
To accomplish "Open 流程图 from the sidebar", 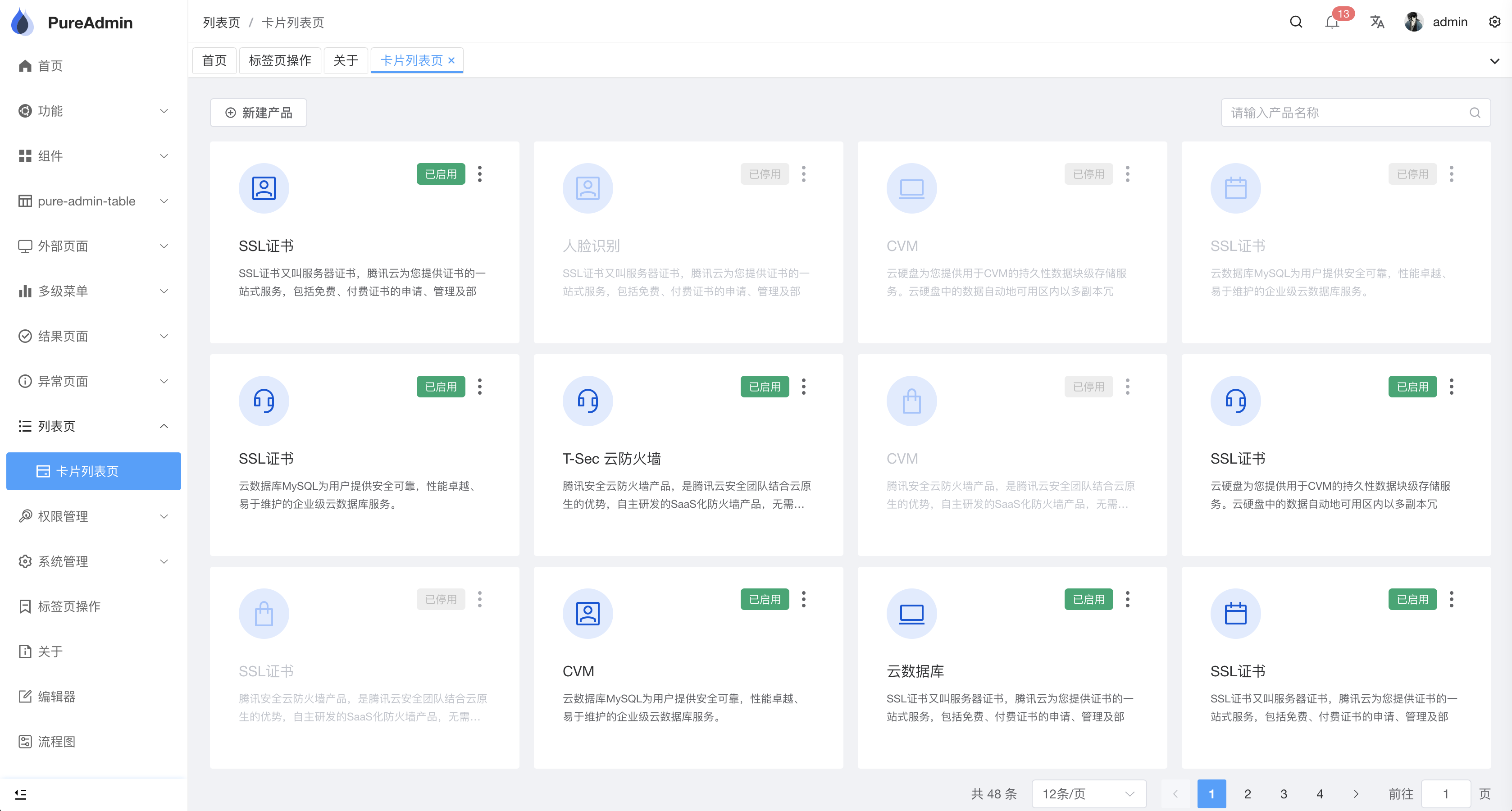I will coord(57,742).
